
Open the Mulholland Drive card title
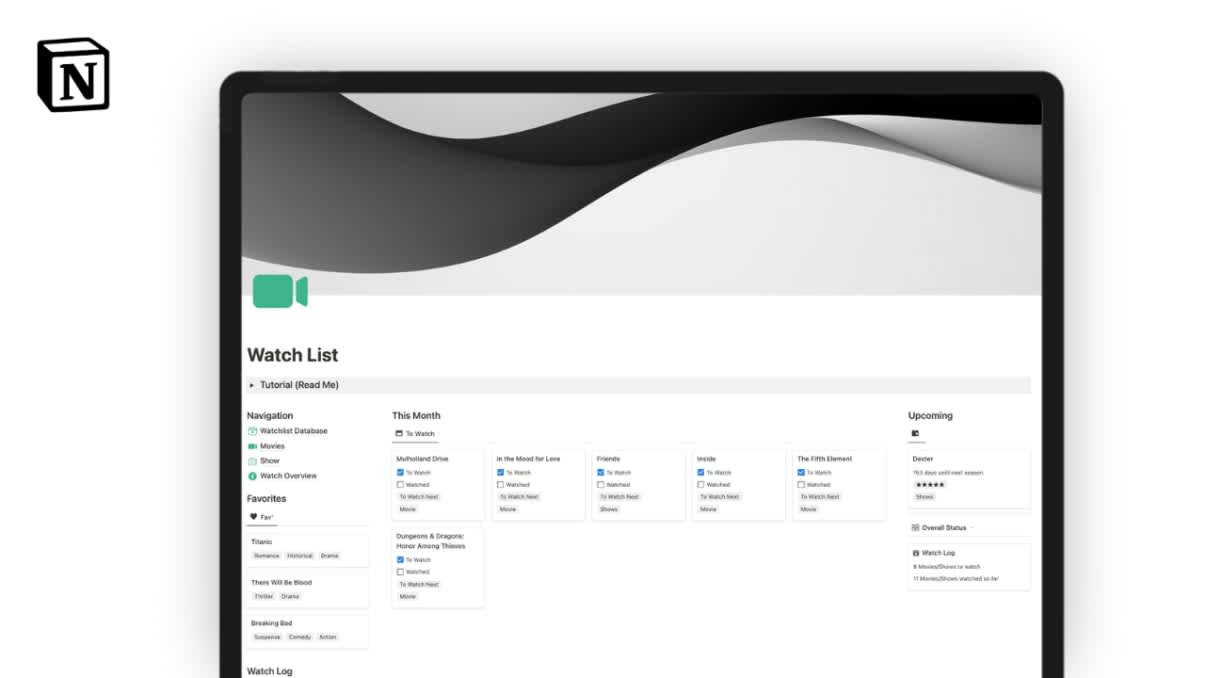422,459
